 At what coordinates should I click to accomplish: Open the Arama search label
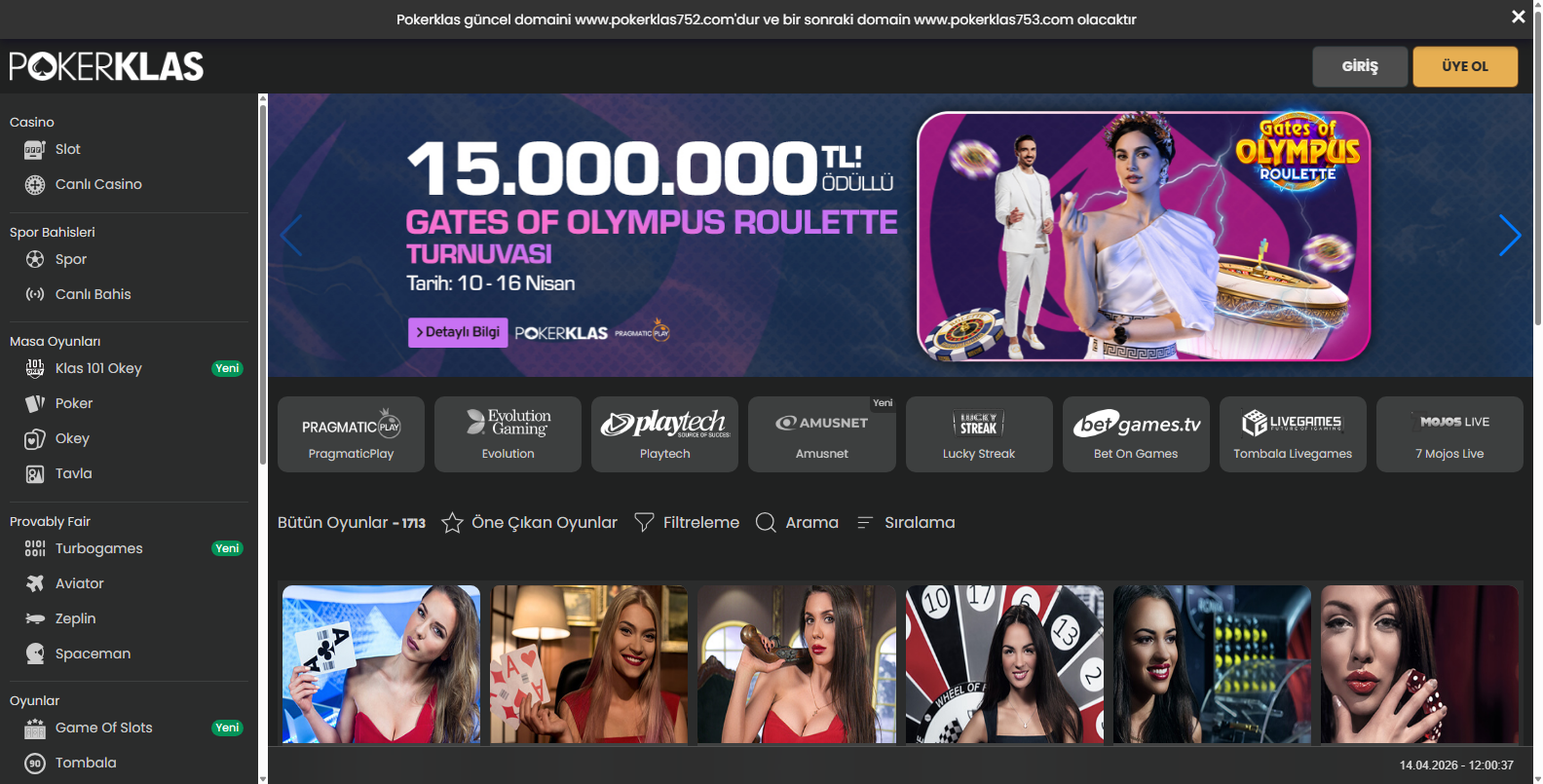pyautogui.click(x=812, y=523)
